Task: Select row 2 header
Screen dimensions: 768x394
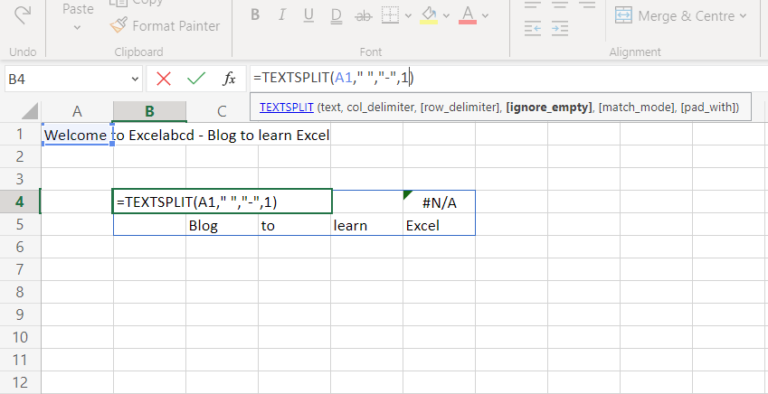Action: click(20, 156)
